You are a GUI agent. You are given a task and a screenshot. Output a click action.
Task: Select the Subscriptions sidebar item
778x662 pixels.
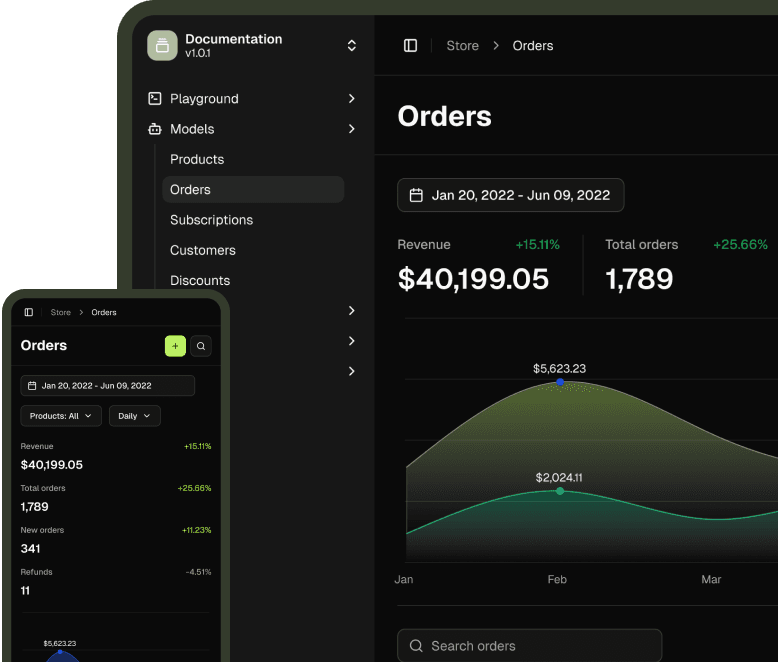[211, 220]
